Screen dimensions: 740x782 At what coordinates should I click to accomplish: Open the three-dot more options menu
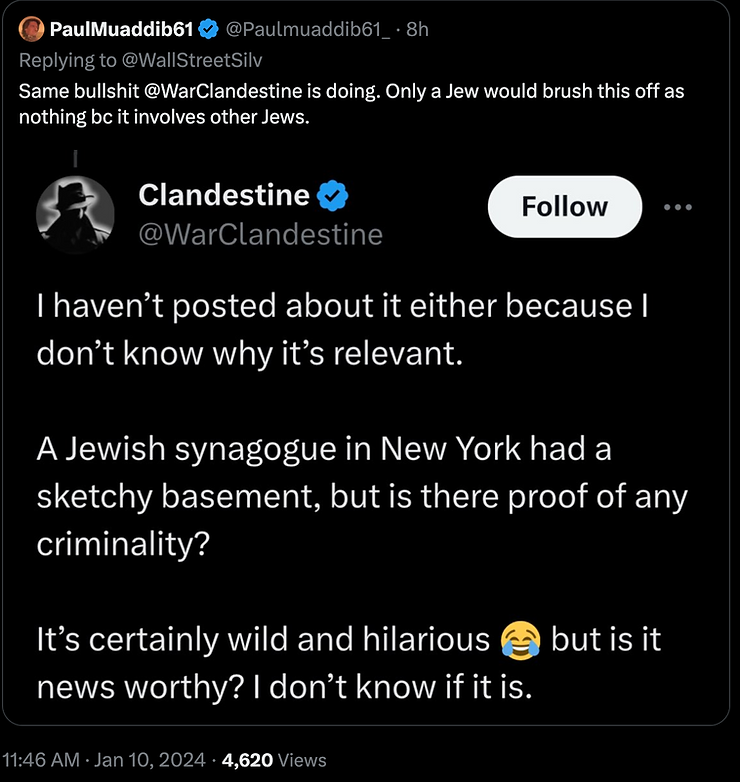pyautogui.click(x=678, y=207)
